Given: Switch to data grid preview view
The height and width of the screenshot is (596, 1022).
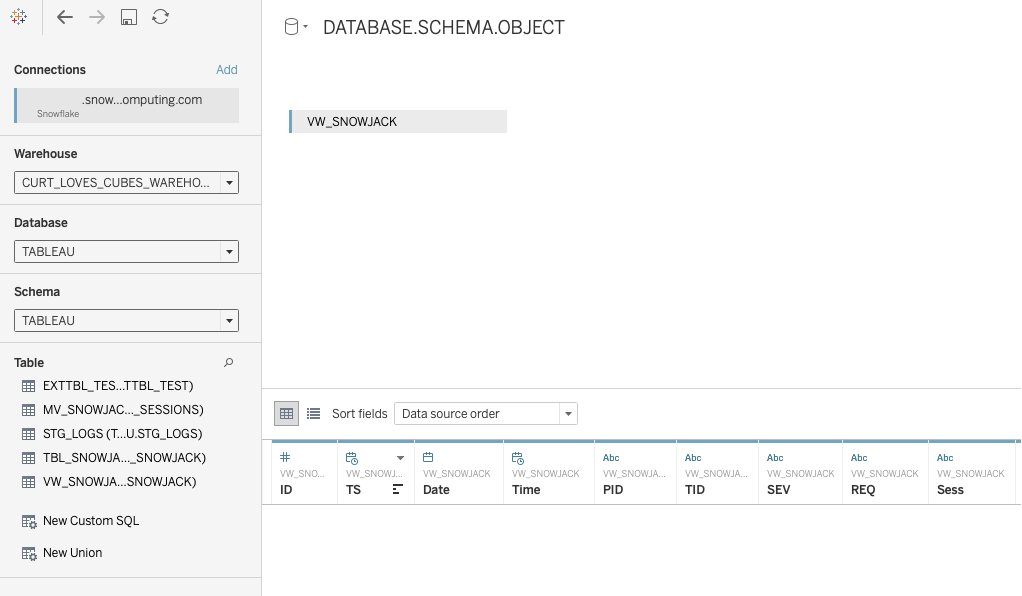Looking at the screenshot, I should point(286,413).
